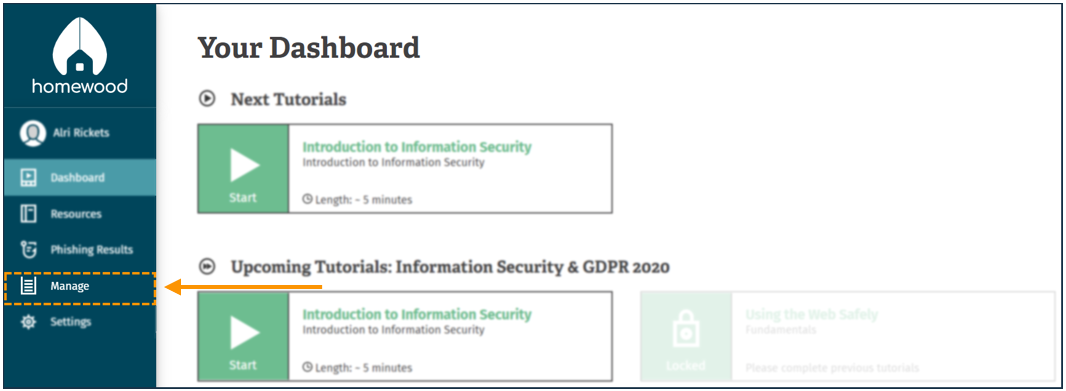The width and height of the screenshot is (1066, 391).
Task: Open the Resources menu item
Action: pos(80,214)
